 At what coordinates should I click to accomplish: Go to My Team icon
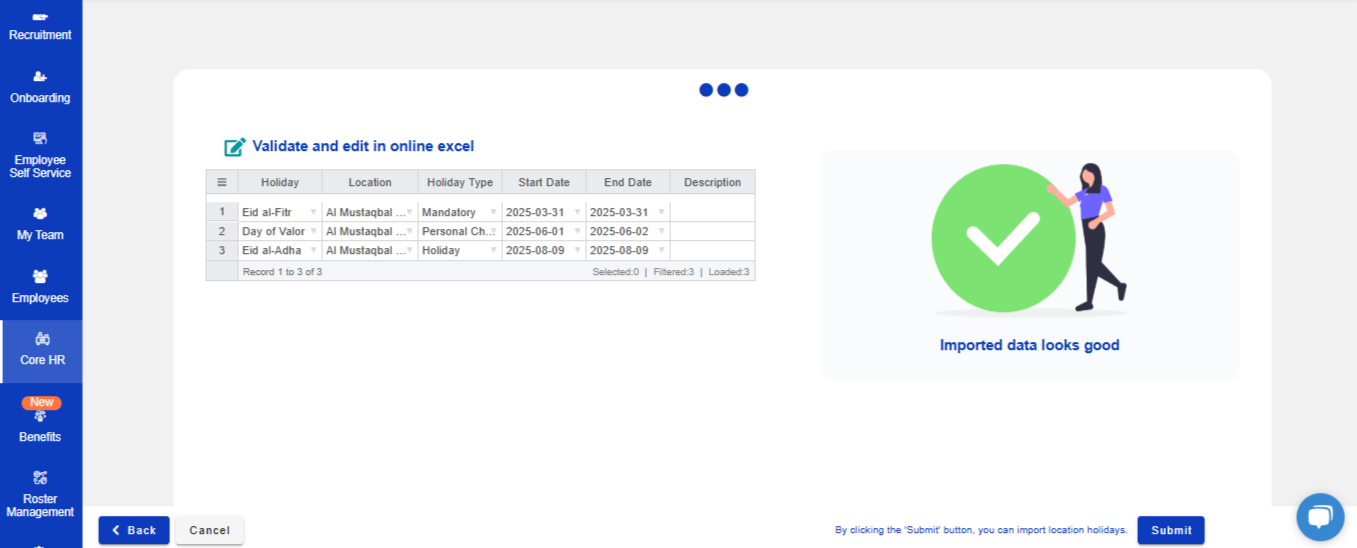40,214
